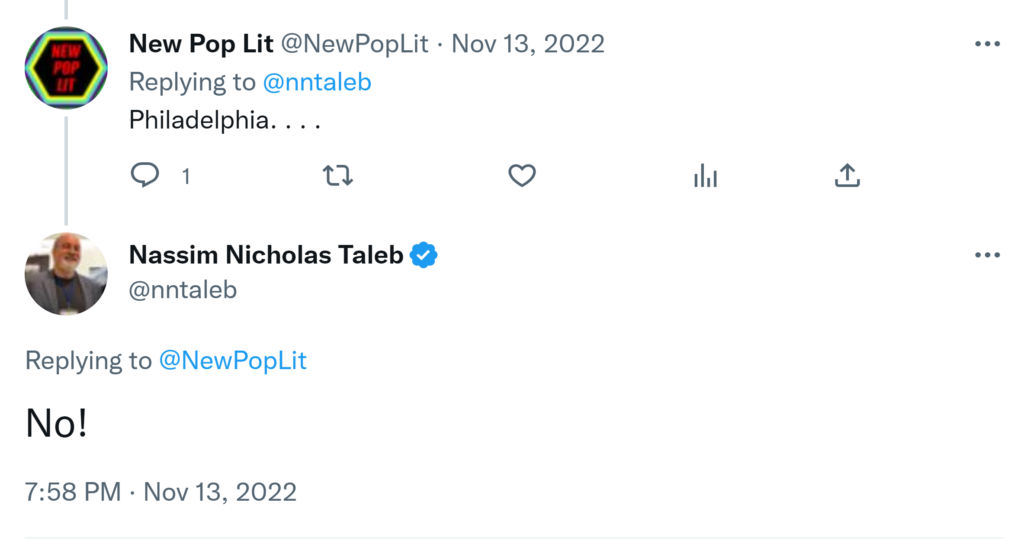Retweet the New Pop Lit reply

click(x=337, y=176)
